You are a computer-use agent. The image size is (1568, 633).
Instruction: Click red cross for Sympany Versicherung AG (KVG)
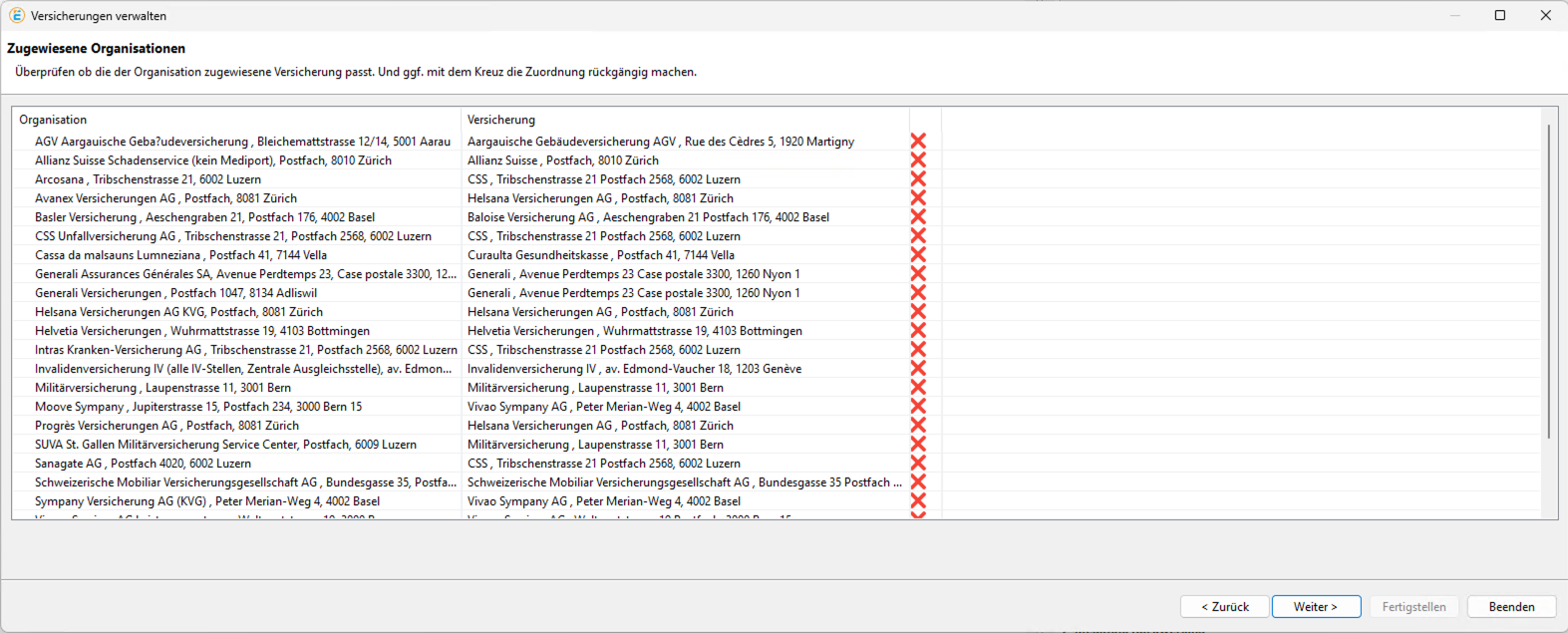(918, 501)
